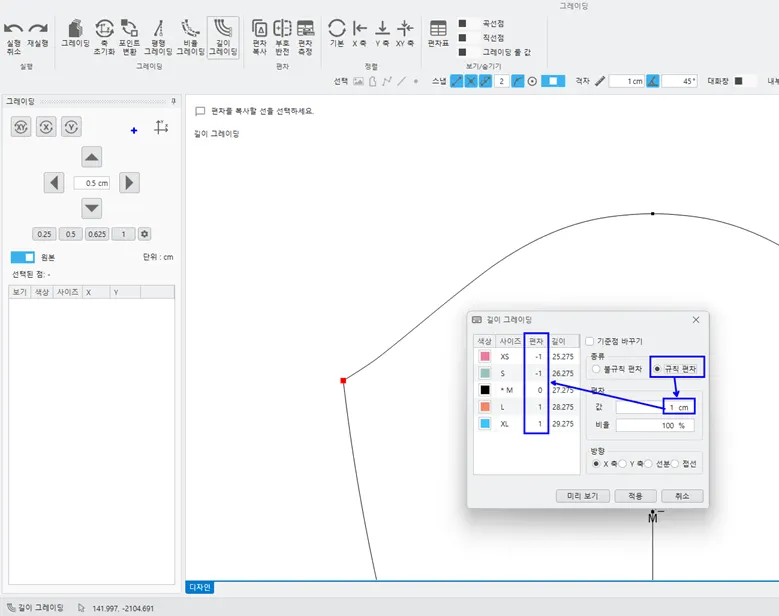Image resolution: width=779 pixels, height=616 pixels.
Task: Click the 실행 취소 (undo) icon
Action: [14, 29]
